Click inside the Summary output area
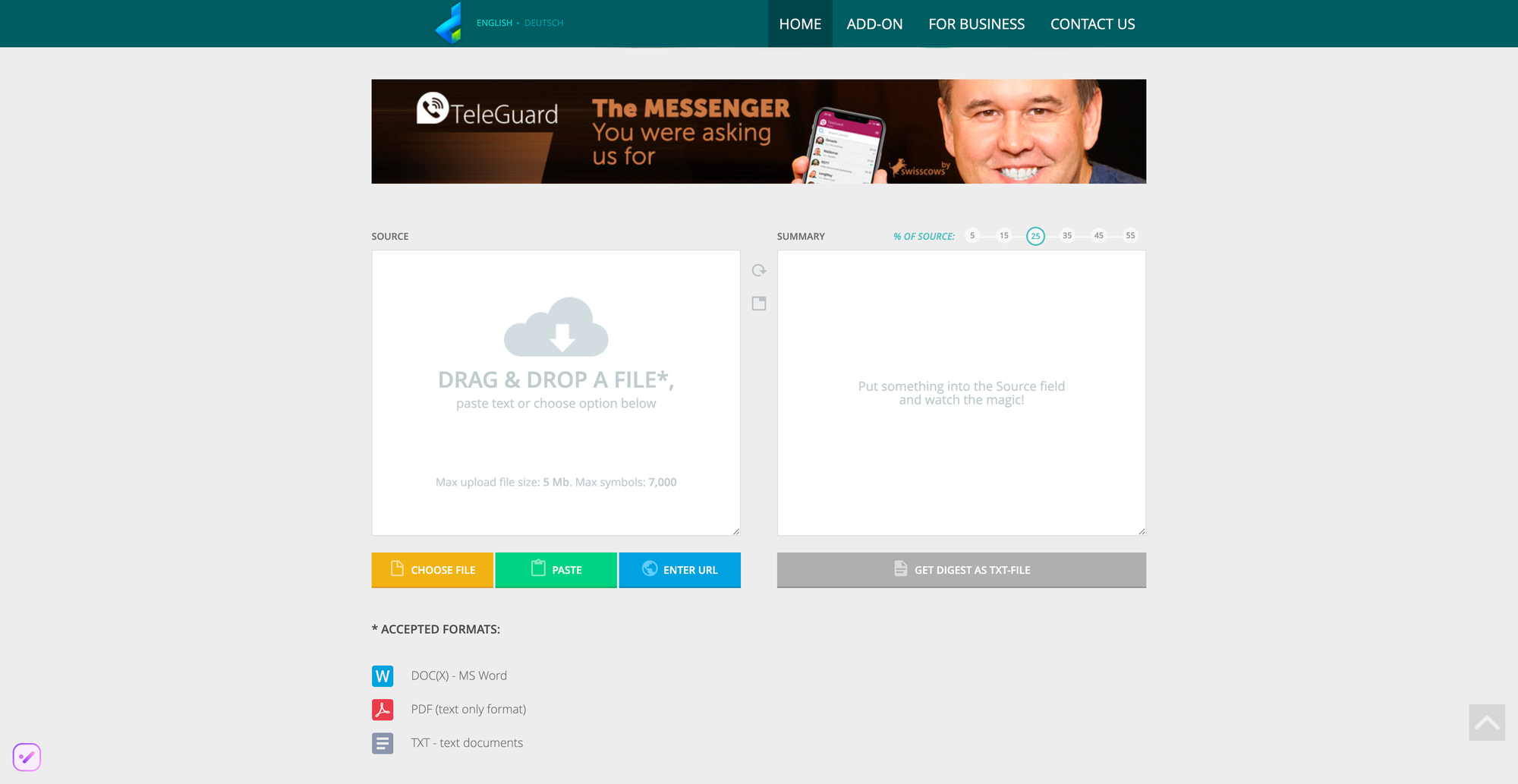 point(962,393)
